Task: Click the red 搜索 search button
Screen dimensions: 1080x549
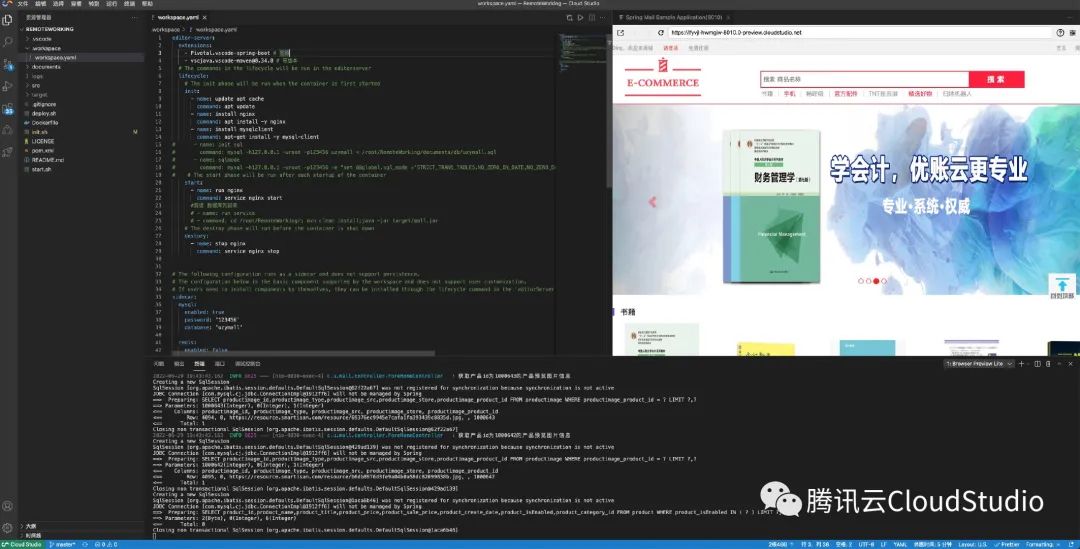Action: pos(996,79)
